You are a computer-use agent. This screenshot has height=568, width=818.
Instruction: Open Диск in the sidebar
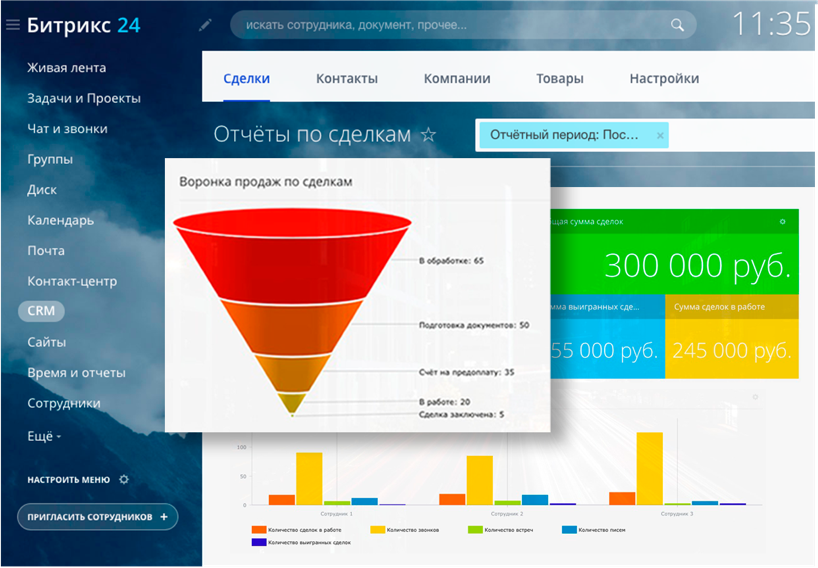click(42, 190)
